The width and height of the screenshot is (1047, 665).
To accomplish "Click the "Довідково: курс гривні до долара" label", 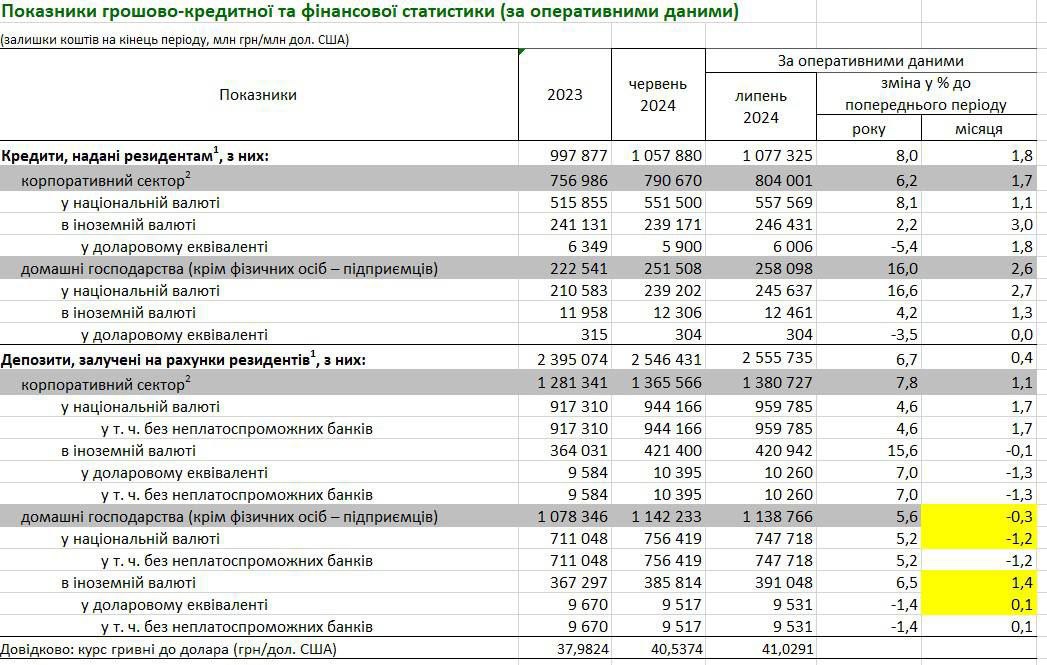I will click(169, 649).
